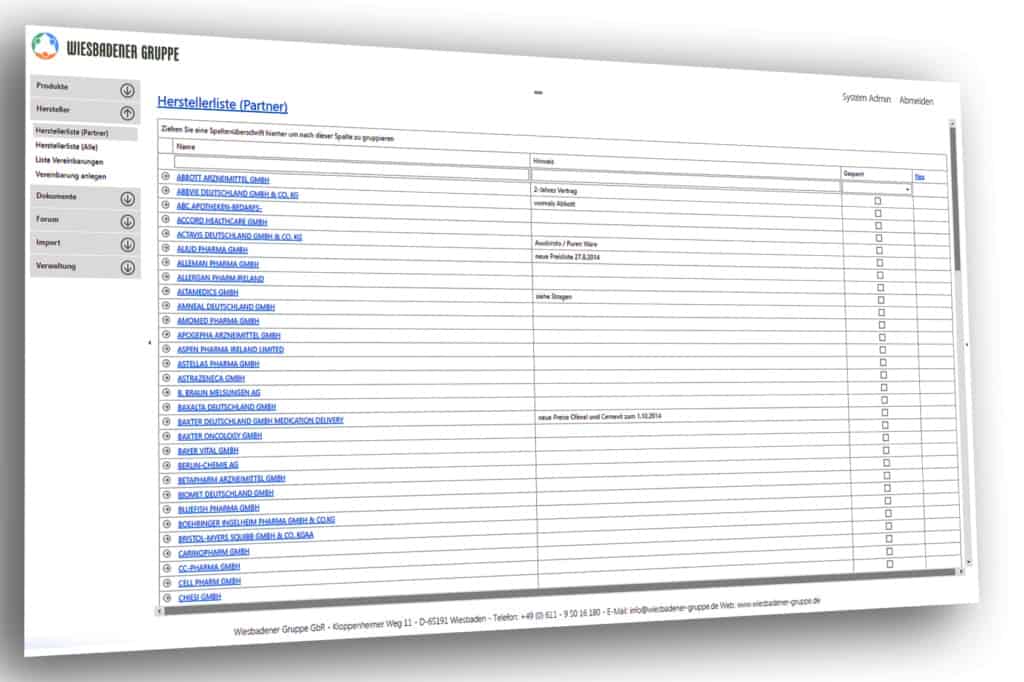1024x682 pixels.
Task: Click the plus icon beside APOGEPHA ARZNEIMITTEL
Action: click(166, 334)
